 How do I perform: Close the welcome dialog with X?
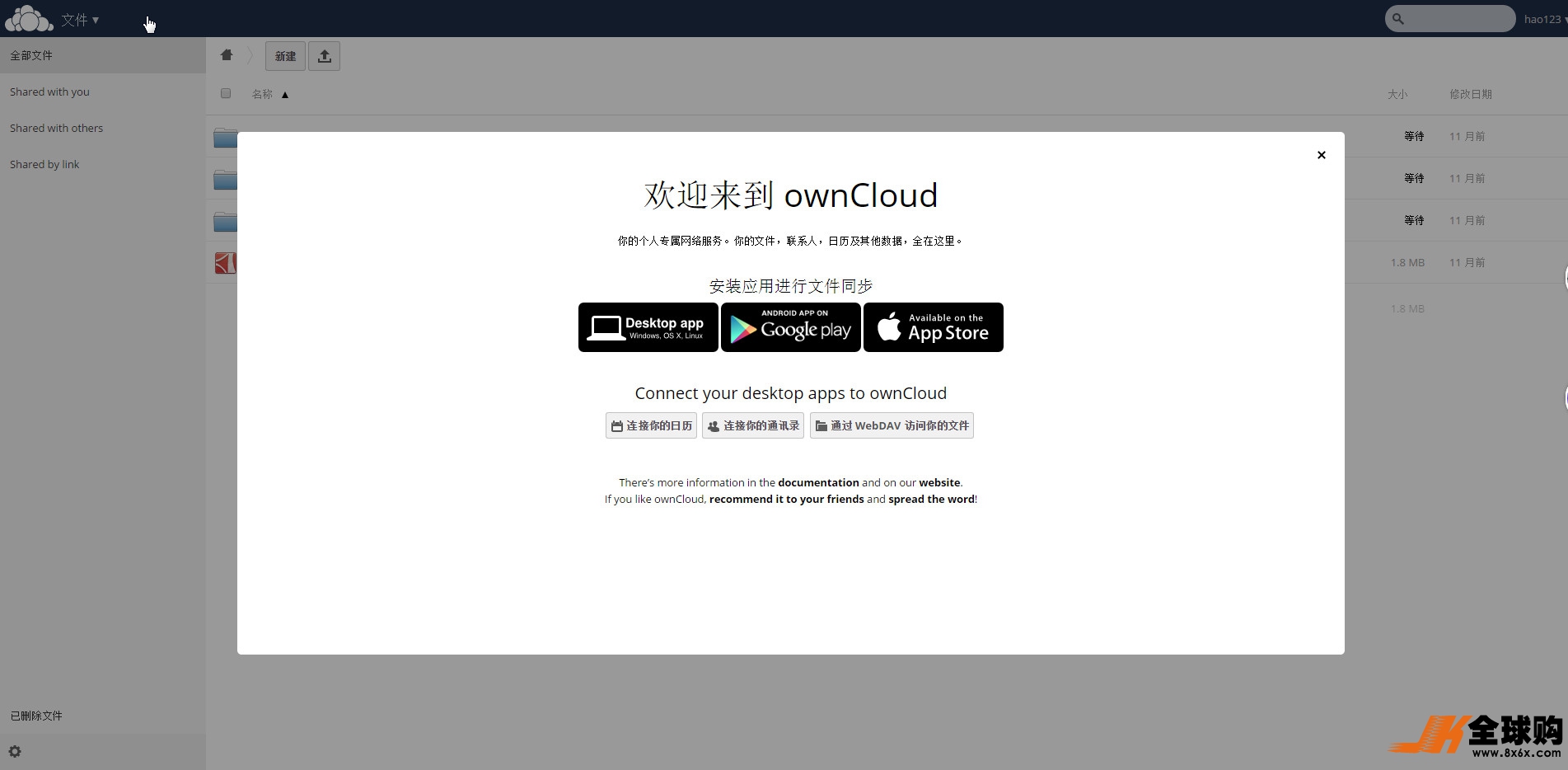tap(1322, 155)
